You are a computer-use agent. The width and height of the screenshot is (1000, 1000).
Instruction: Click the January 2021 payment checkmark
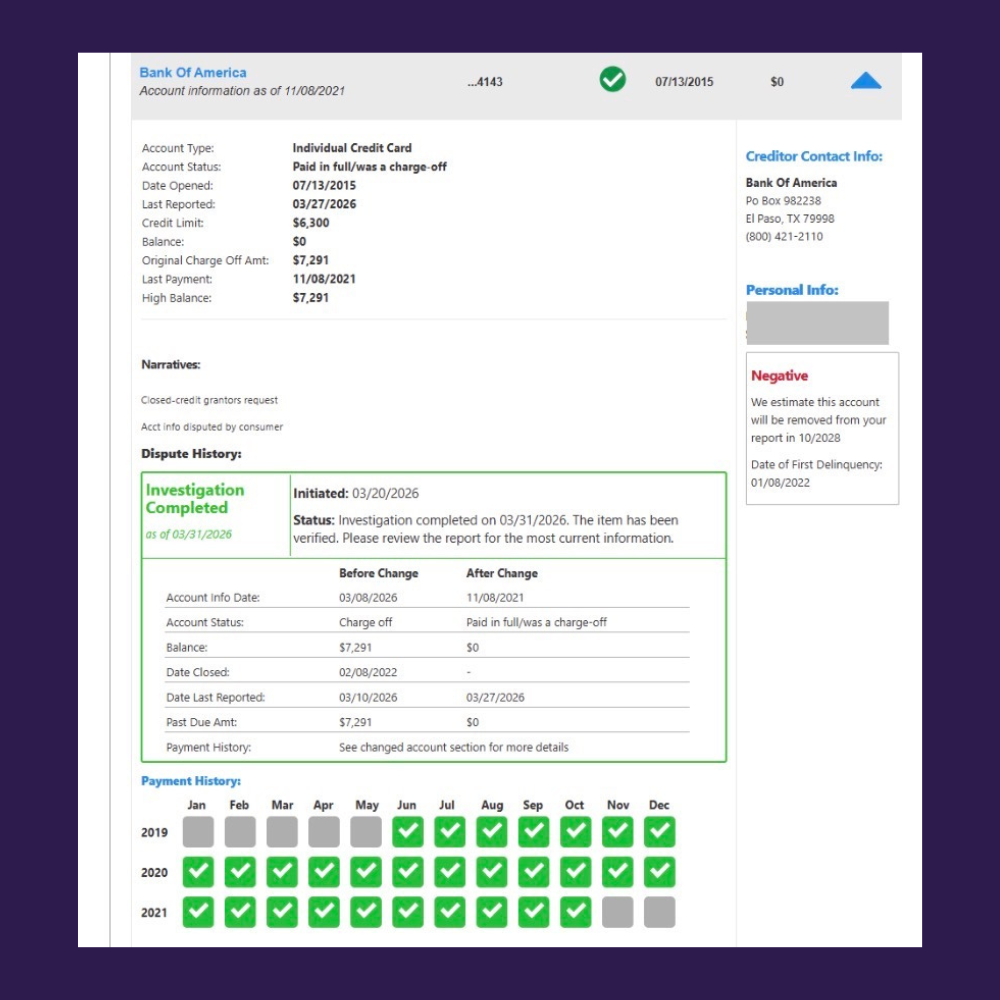pyautogui.click(x=198, y=912)
